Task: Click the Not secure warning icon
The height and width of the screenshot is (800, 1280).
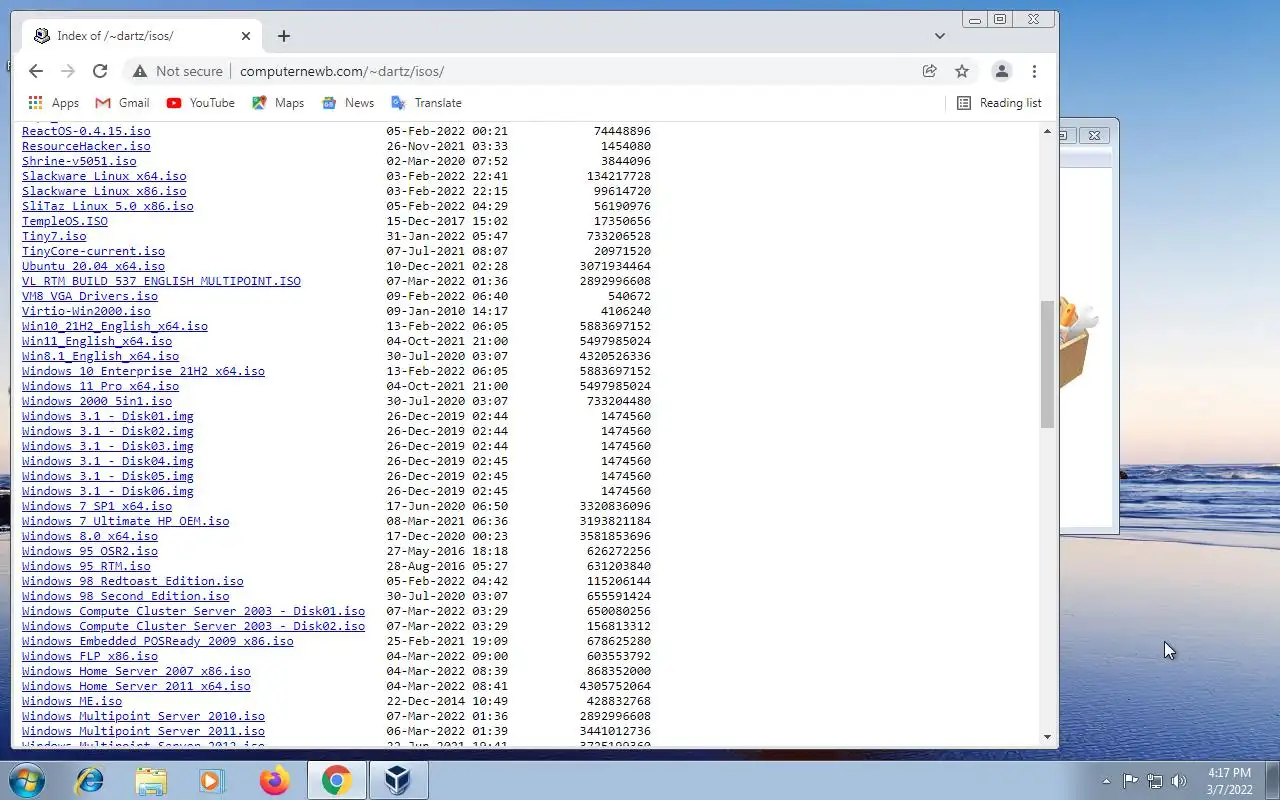Action: click(139, 71)
